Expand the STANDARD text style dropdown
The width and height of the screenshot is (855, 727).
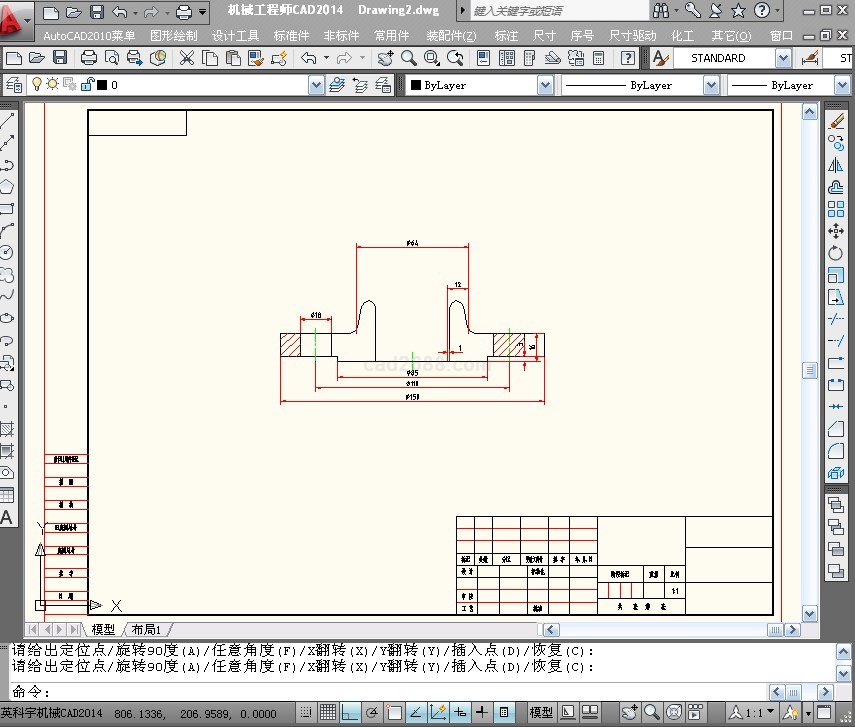782,58
